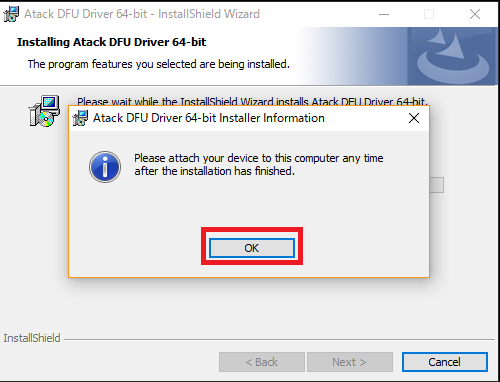The width and height of the screenshot is (500, 382).
Task: Cancel the driver installation
Action: pos(445,362)
